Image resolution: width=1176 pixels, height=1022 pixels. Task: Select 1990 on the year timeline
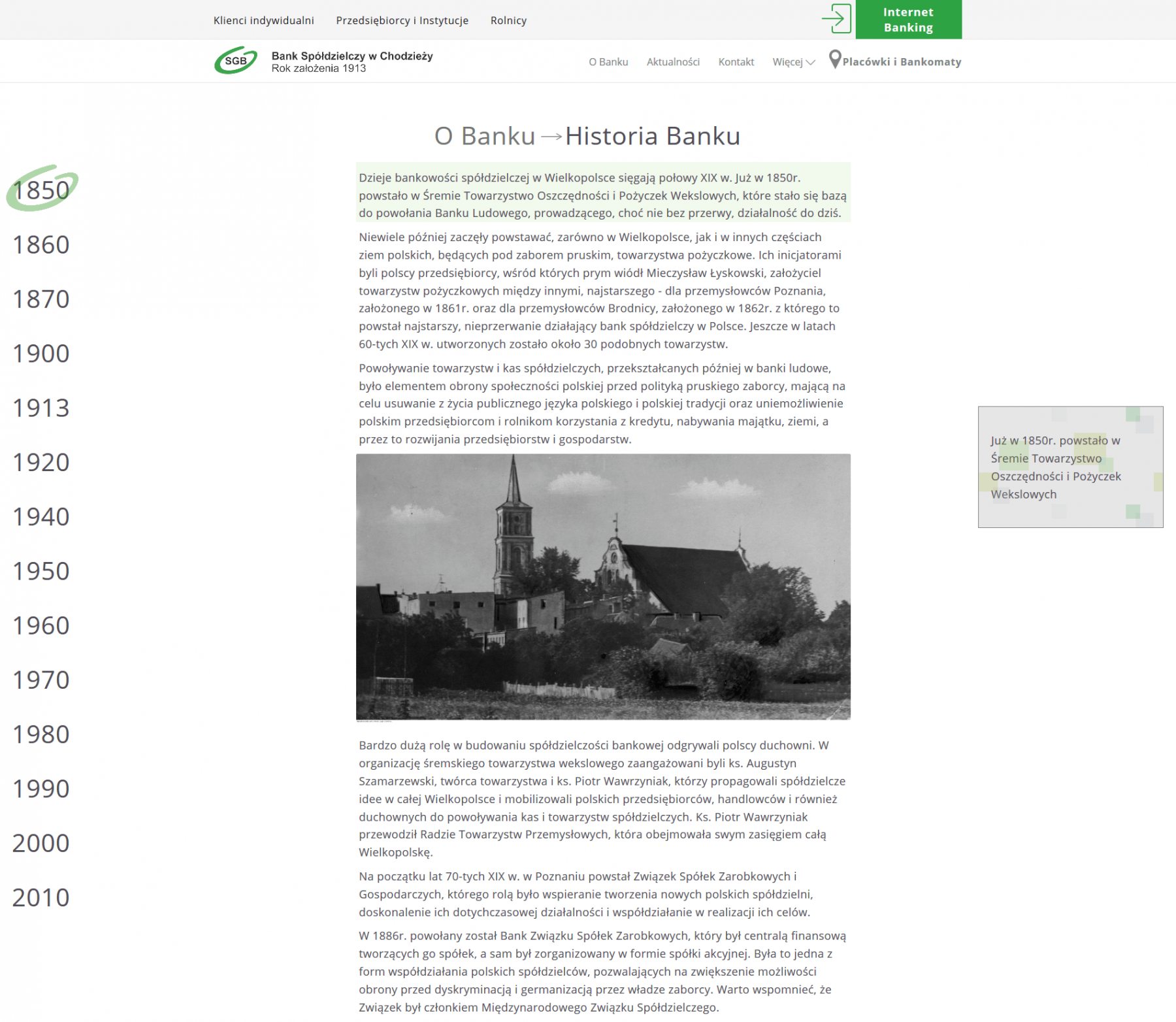(x=41, y=789)
